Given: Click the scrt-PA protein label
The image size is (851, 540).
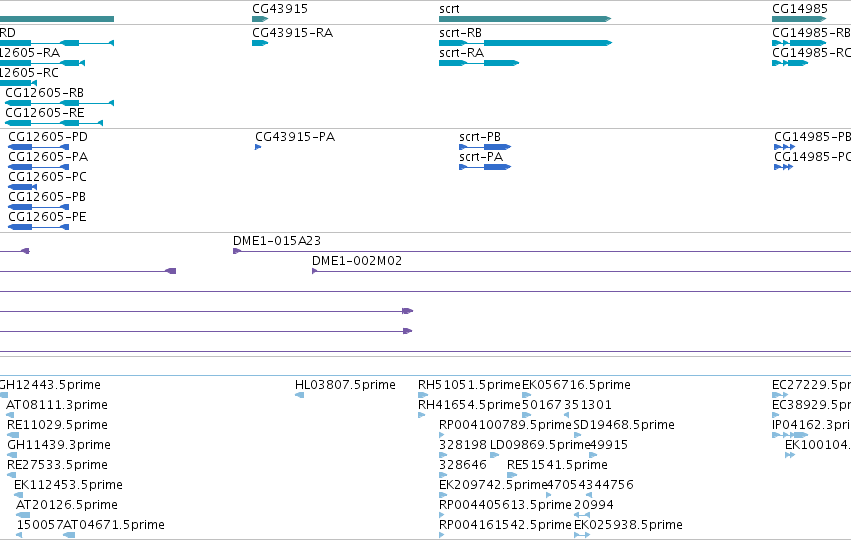Looking at the screenshot, I should click(481, 157).
